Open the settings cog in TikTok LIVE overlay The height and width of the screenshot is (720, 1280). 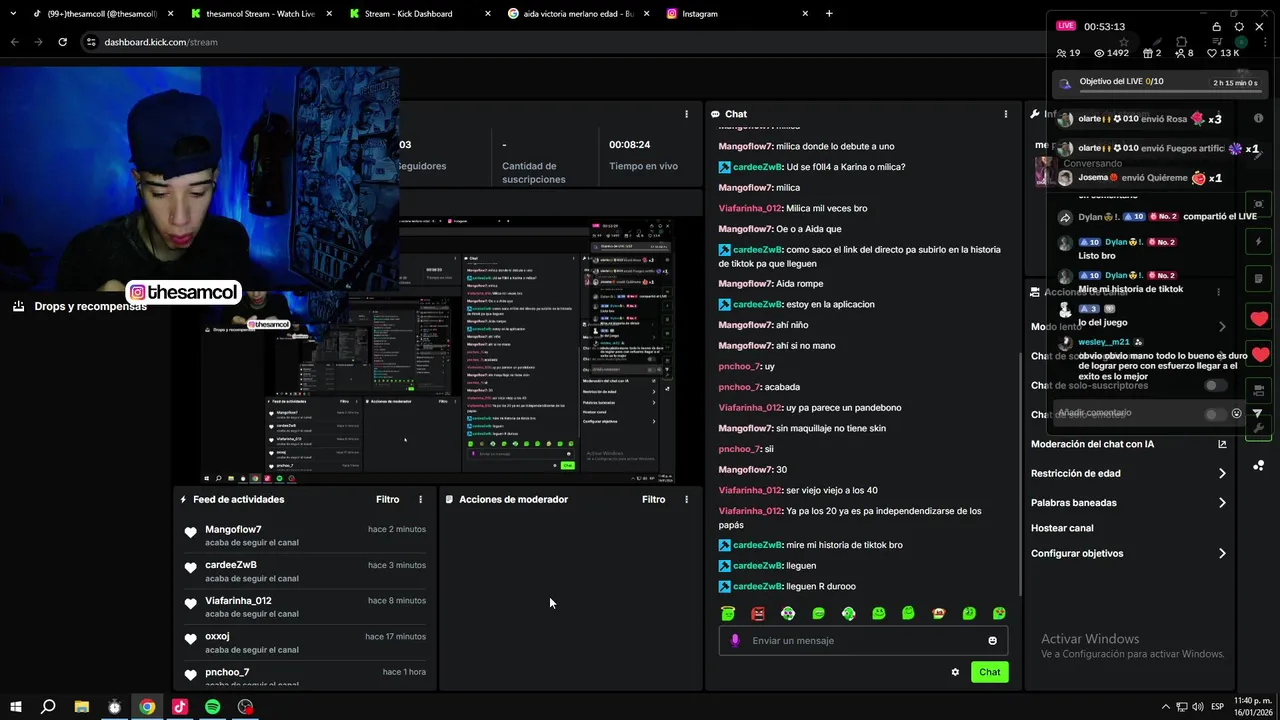[1239, 27]
